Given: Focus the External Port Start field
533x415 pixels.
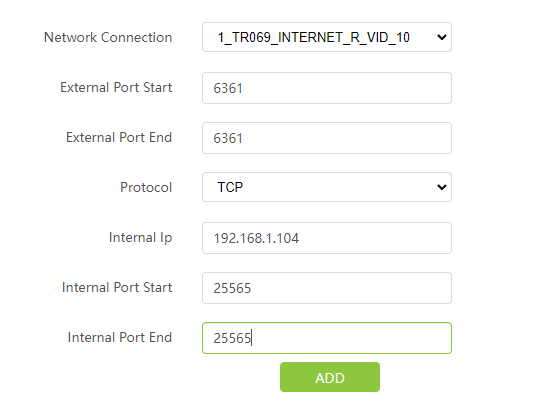Looking at the screenshot, I should click(x=327, y=88).
